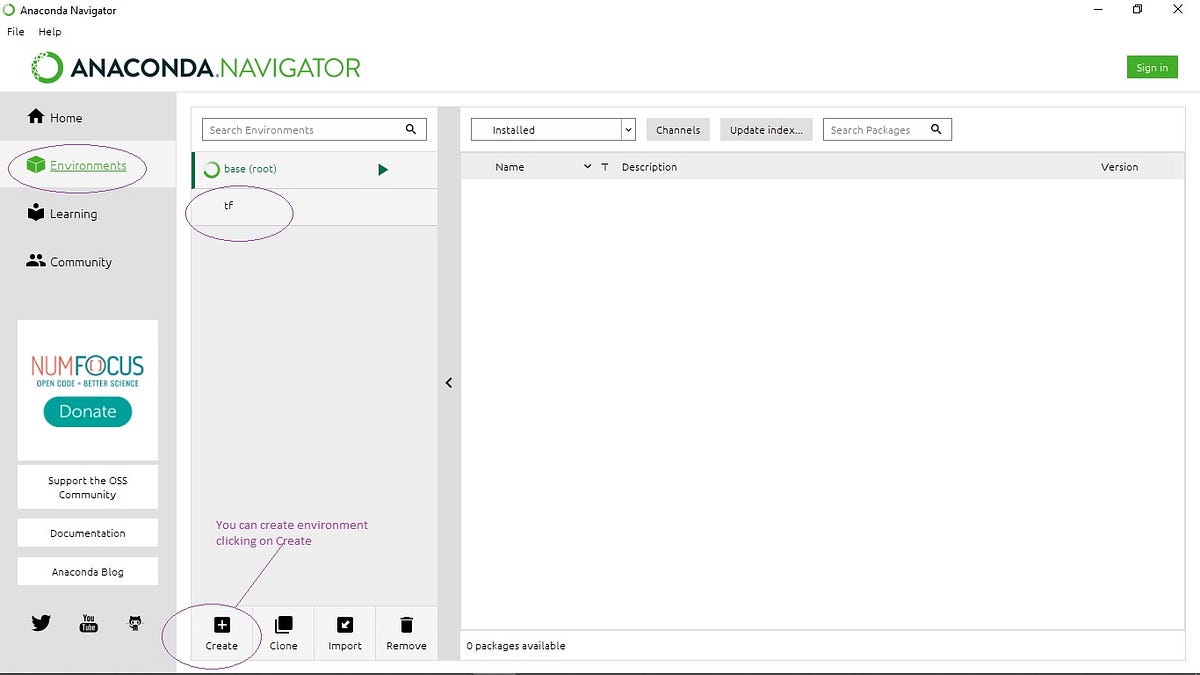This screenshot has height=675, width=1200.
Task: Open the Installed packages filter dropdown
Action: [x=553, y=130]
